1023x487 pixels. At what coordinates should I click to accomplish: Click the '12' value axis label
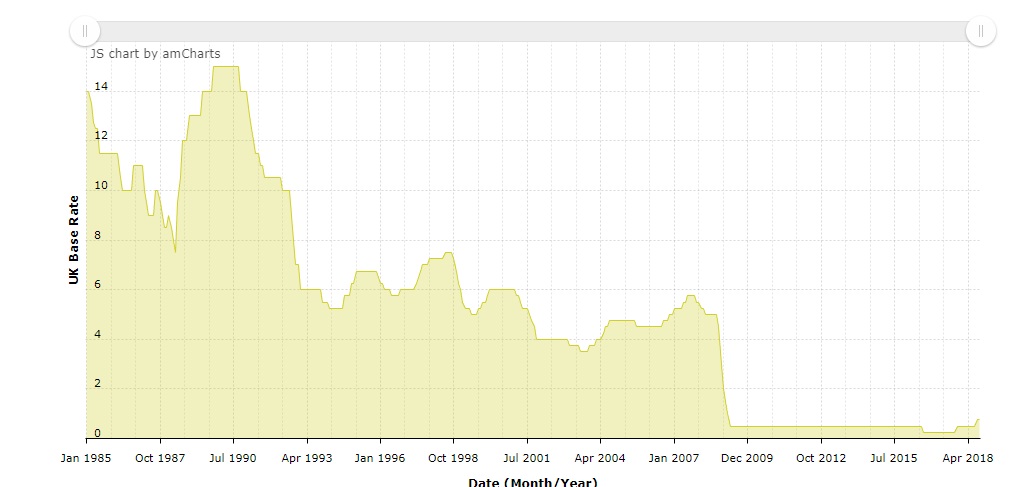tap(100, 136)
